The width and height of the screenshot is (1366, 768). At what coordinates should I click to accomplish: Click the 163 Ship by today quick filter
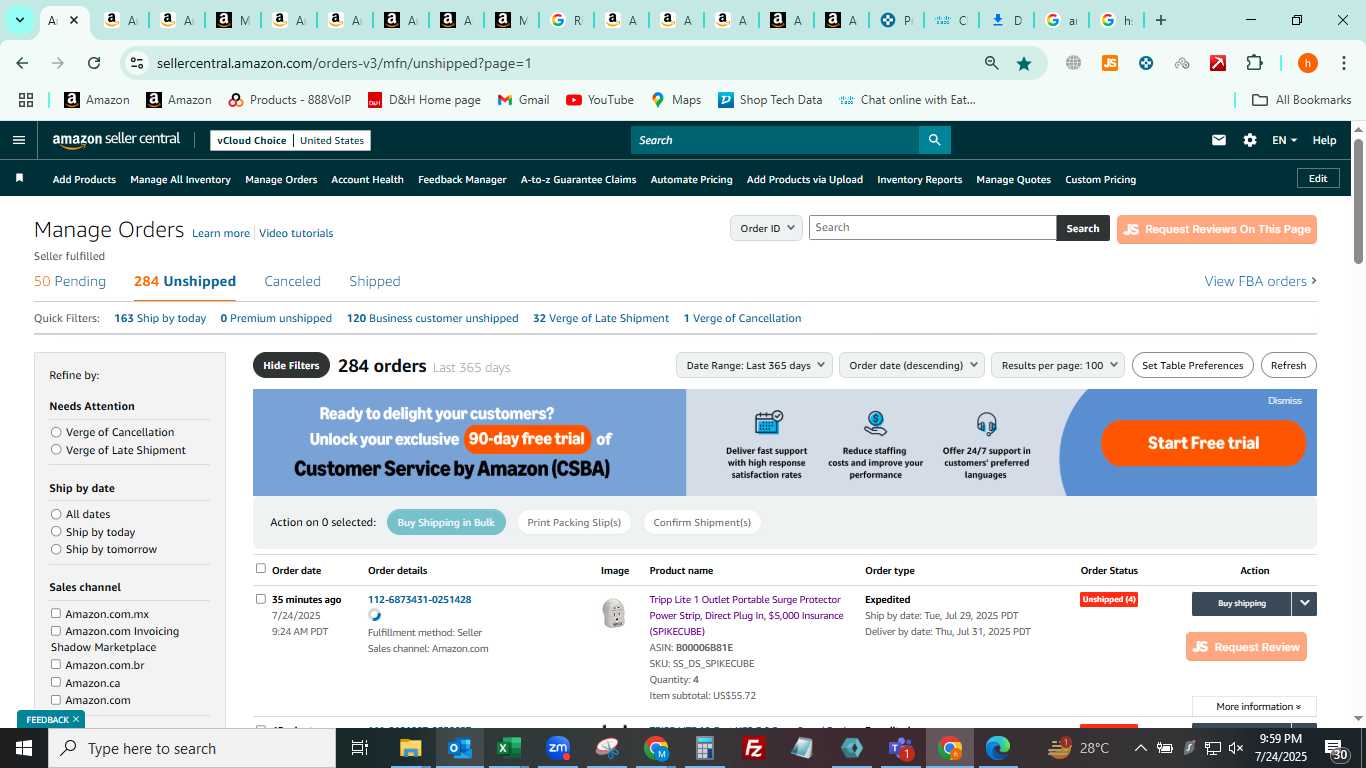160,318
